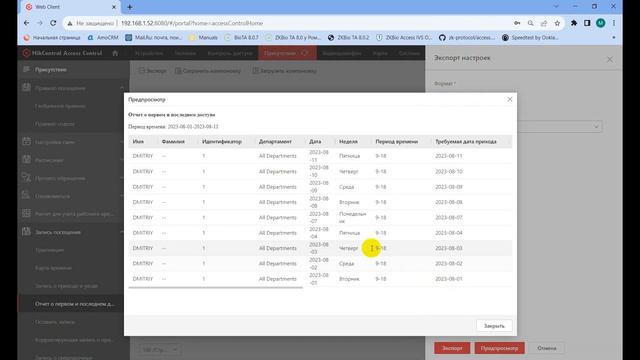Select Карта времени in sidebar
Image resolution: width=640 pixels, height=360 pixels.
53,268
